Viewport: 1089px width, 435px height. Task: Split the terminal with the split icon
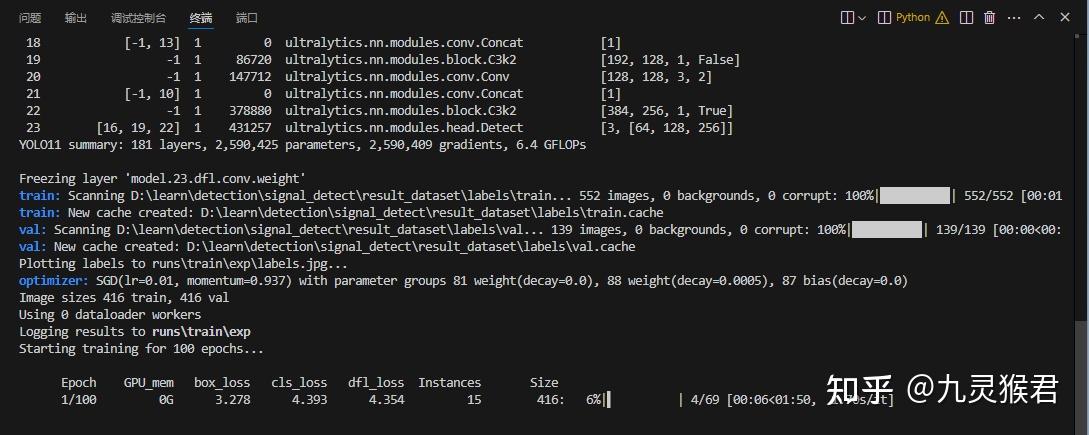pyautogui.click(x=966, y=17)
